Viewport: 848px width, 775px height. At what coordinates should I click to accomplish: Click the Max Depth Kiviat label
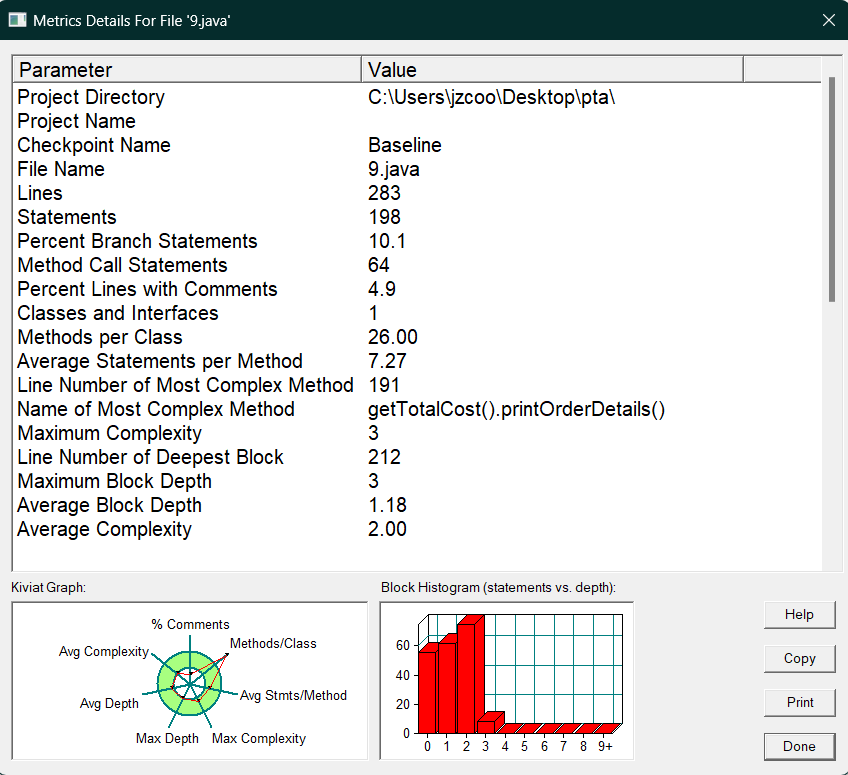coord(167,739)
